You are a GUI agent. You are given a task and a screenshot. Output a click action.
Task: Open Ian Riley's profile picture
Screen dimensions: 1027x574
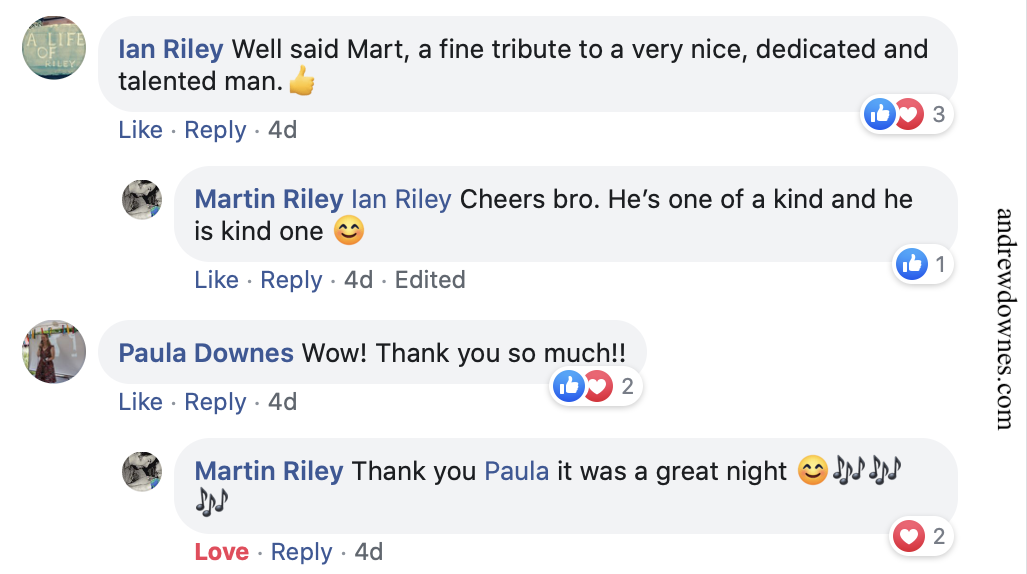pyautogui.click(x=54, y=47)
